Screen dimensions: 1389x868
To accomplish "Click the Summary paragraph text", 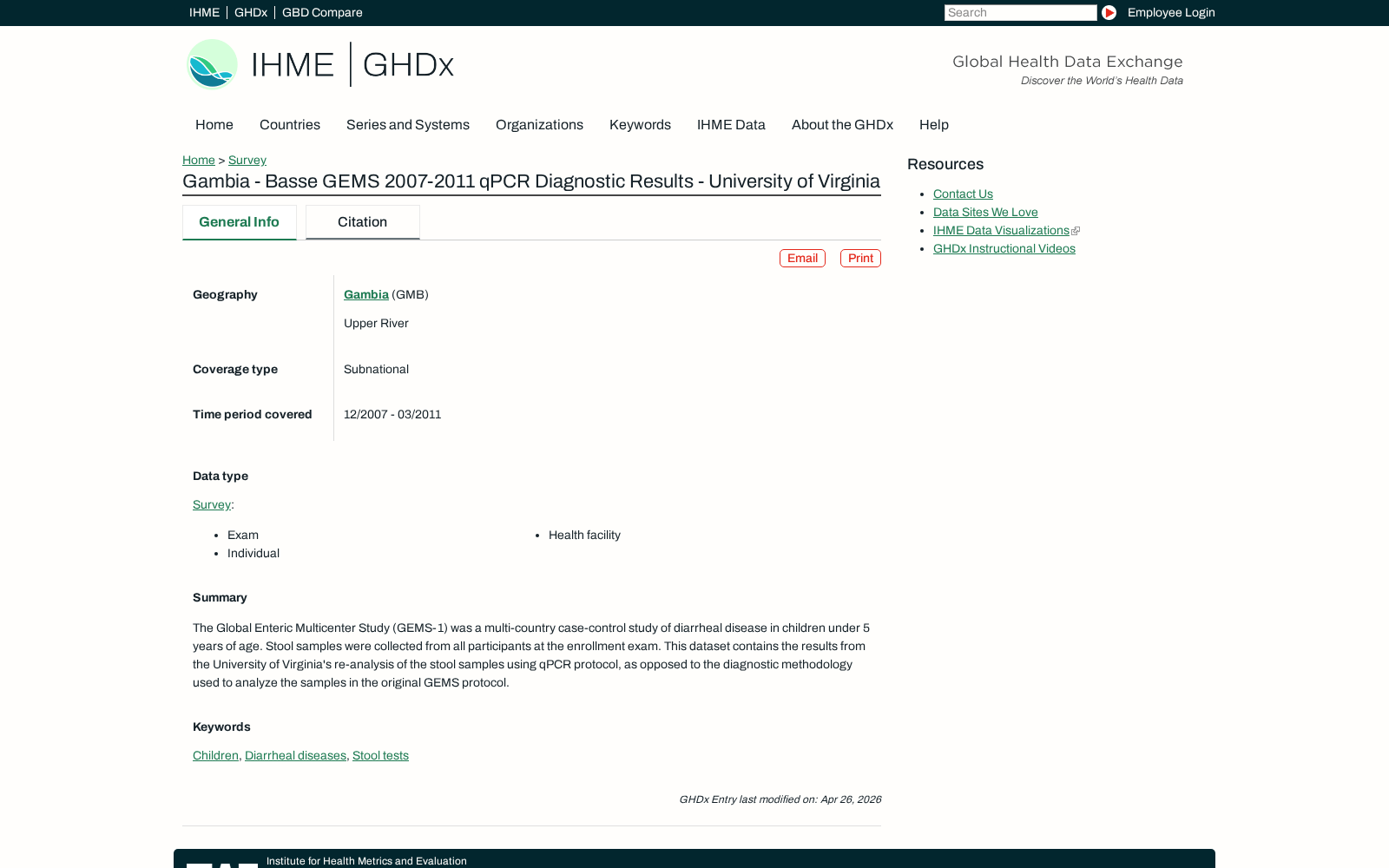I will click(531, 655).
